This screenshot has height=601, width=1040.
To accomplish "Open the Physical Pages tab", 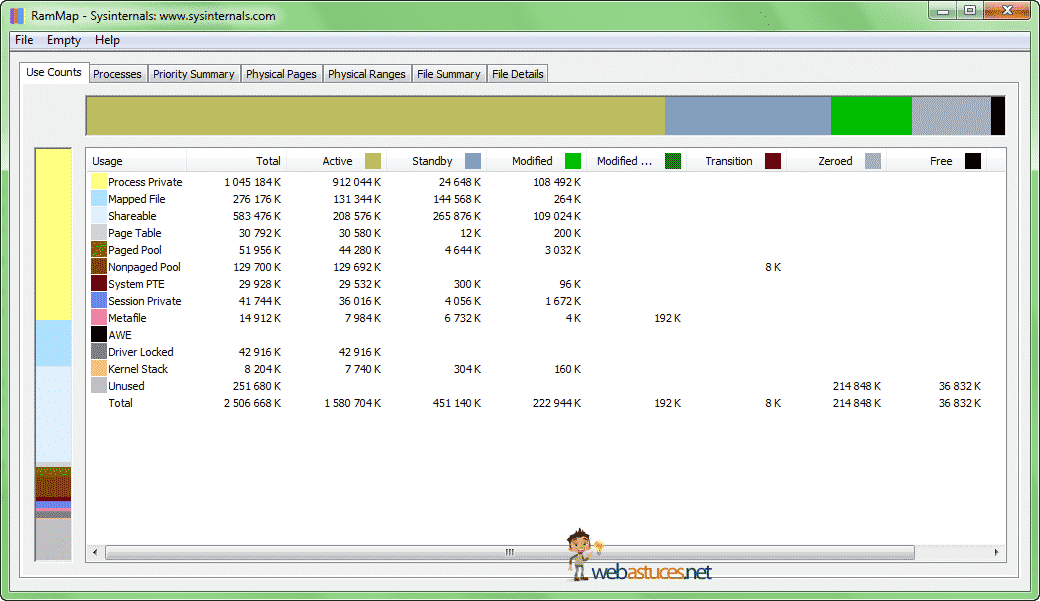I will 281,74.
